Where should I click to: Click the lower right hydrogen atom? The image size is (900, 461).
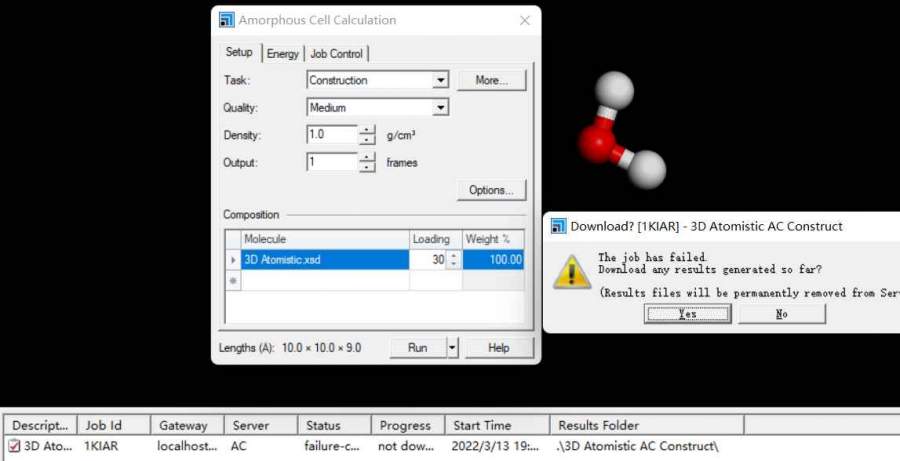[x=647, y=169]
